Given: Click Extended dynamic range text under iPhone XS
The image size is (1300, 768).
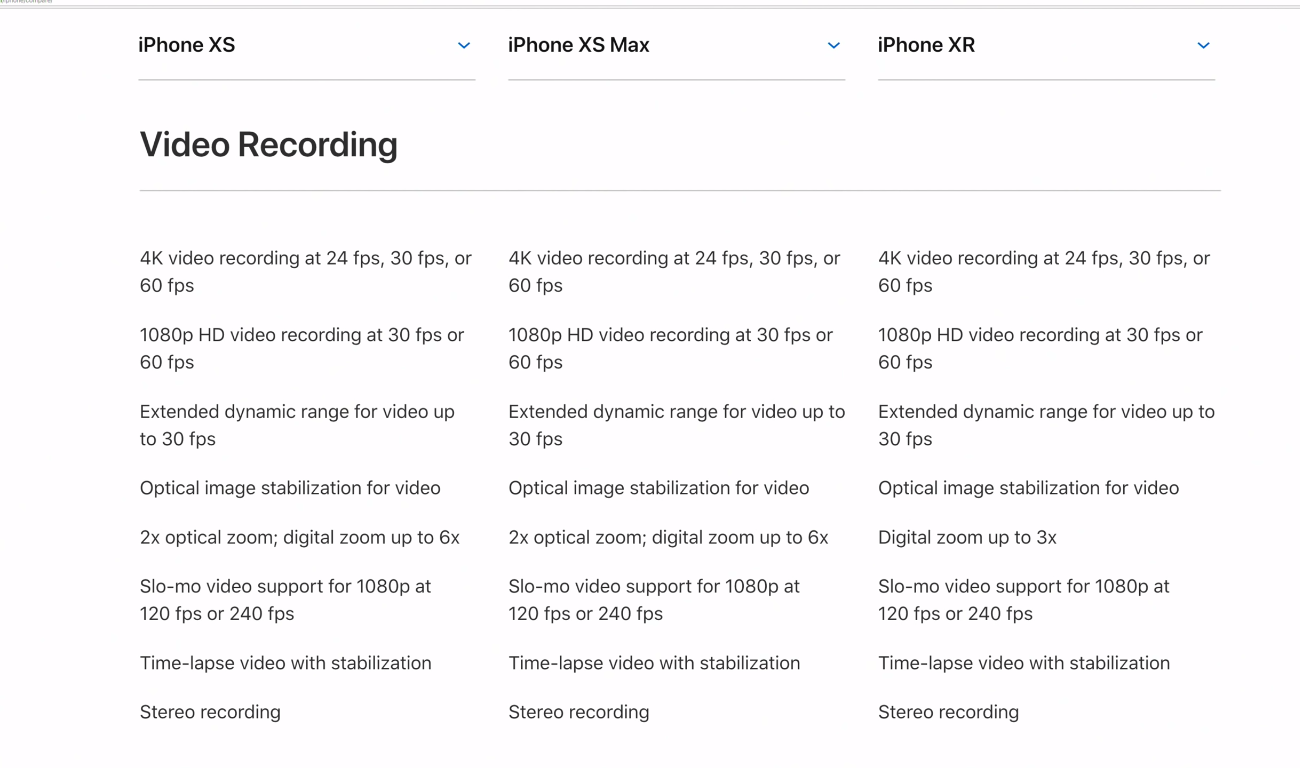Looking at the screenshot, I should [297, 425].
